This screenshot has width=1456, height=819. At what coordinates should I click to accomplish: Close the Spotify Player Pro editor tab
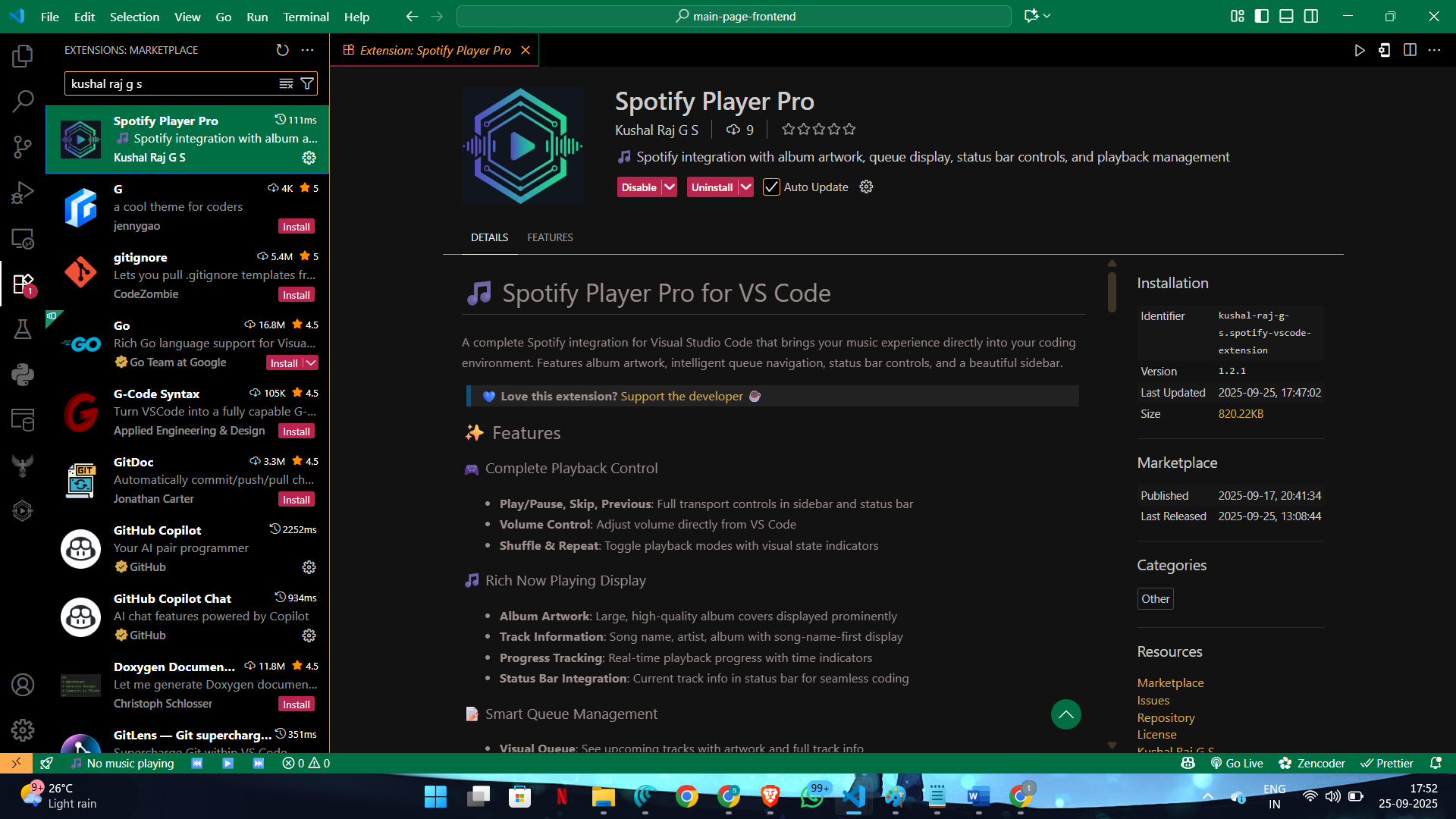[x=525, y=50]
